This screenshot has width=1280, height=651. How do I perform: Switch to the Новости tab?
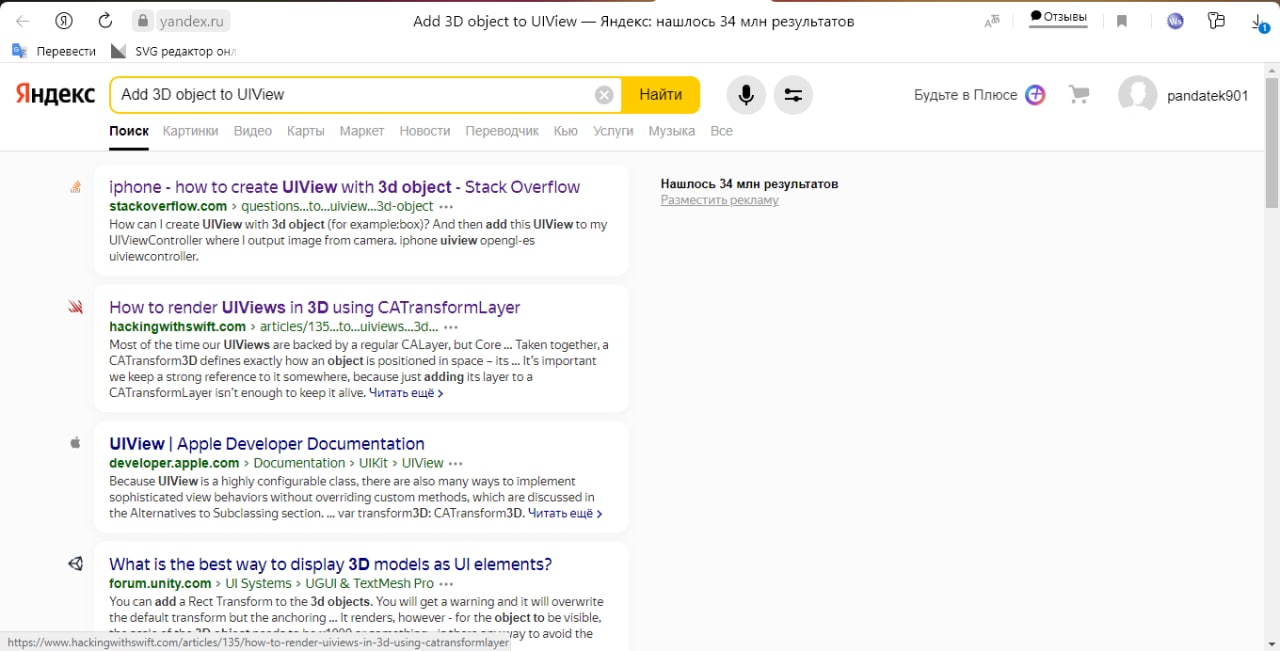425,131
